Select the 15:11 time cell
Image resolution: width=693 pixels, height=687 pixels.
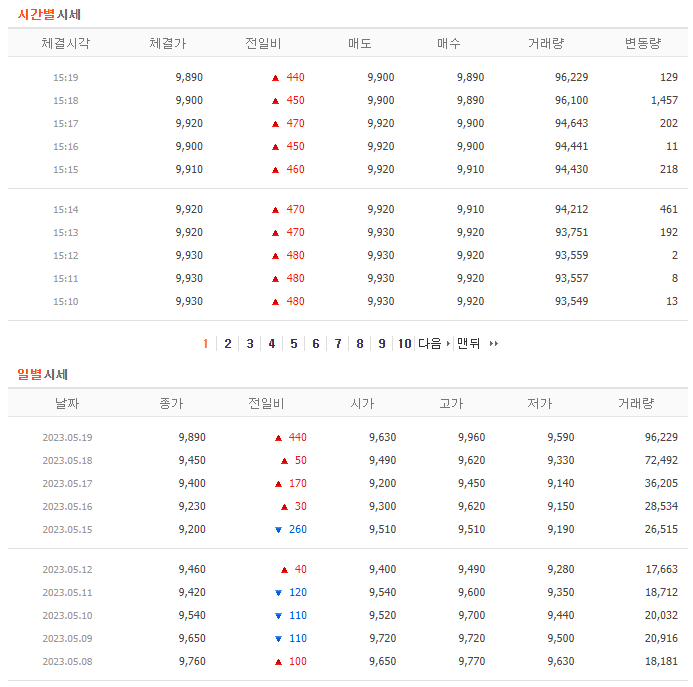tap(65, 278)
